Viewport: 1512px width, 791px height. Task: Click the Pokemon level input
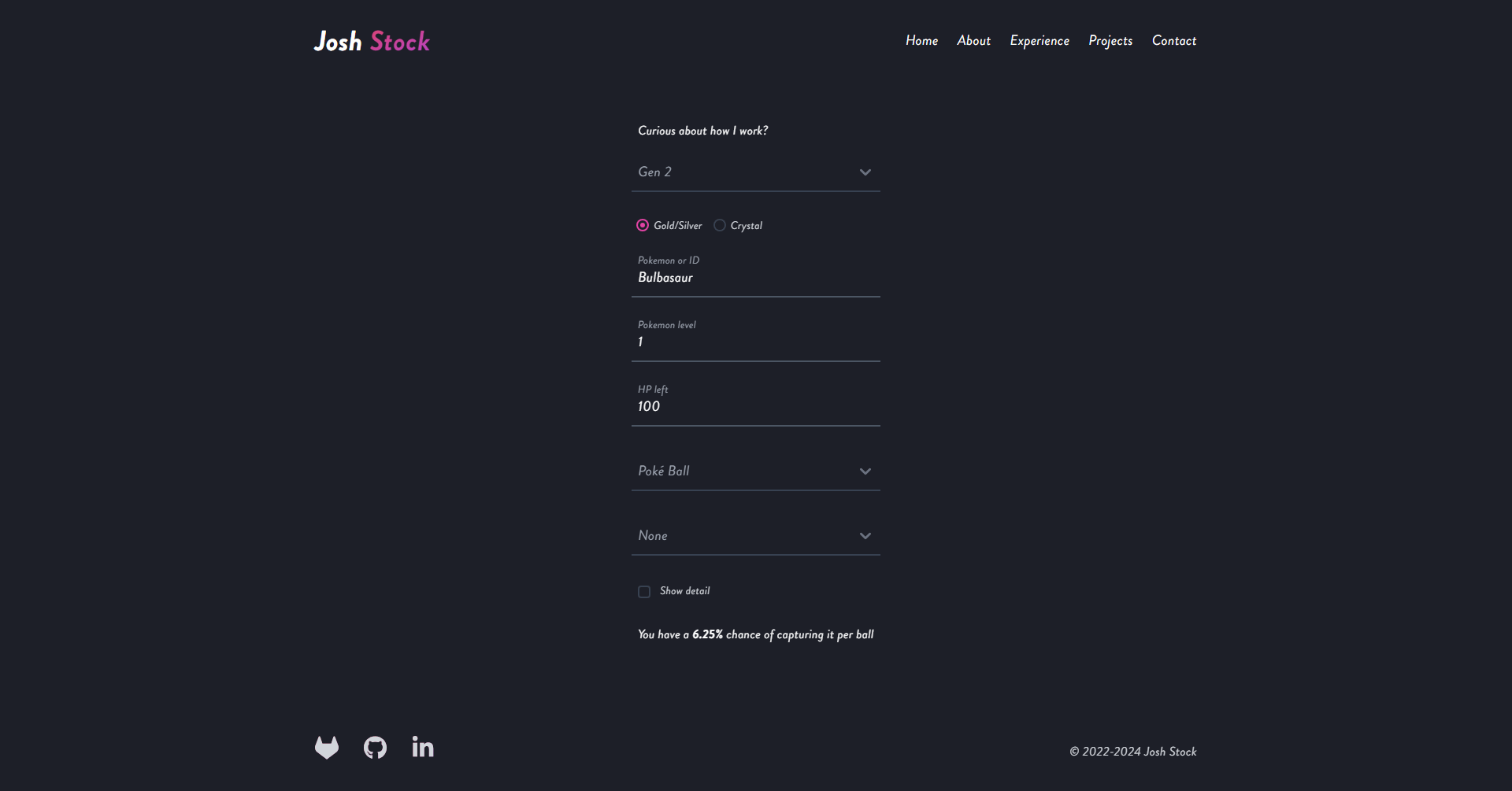click(754, 342)
